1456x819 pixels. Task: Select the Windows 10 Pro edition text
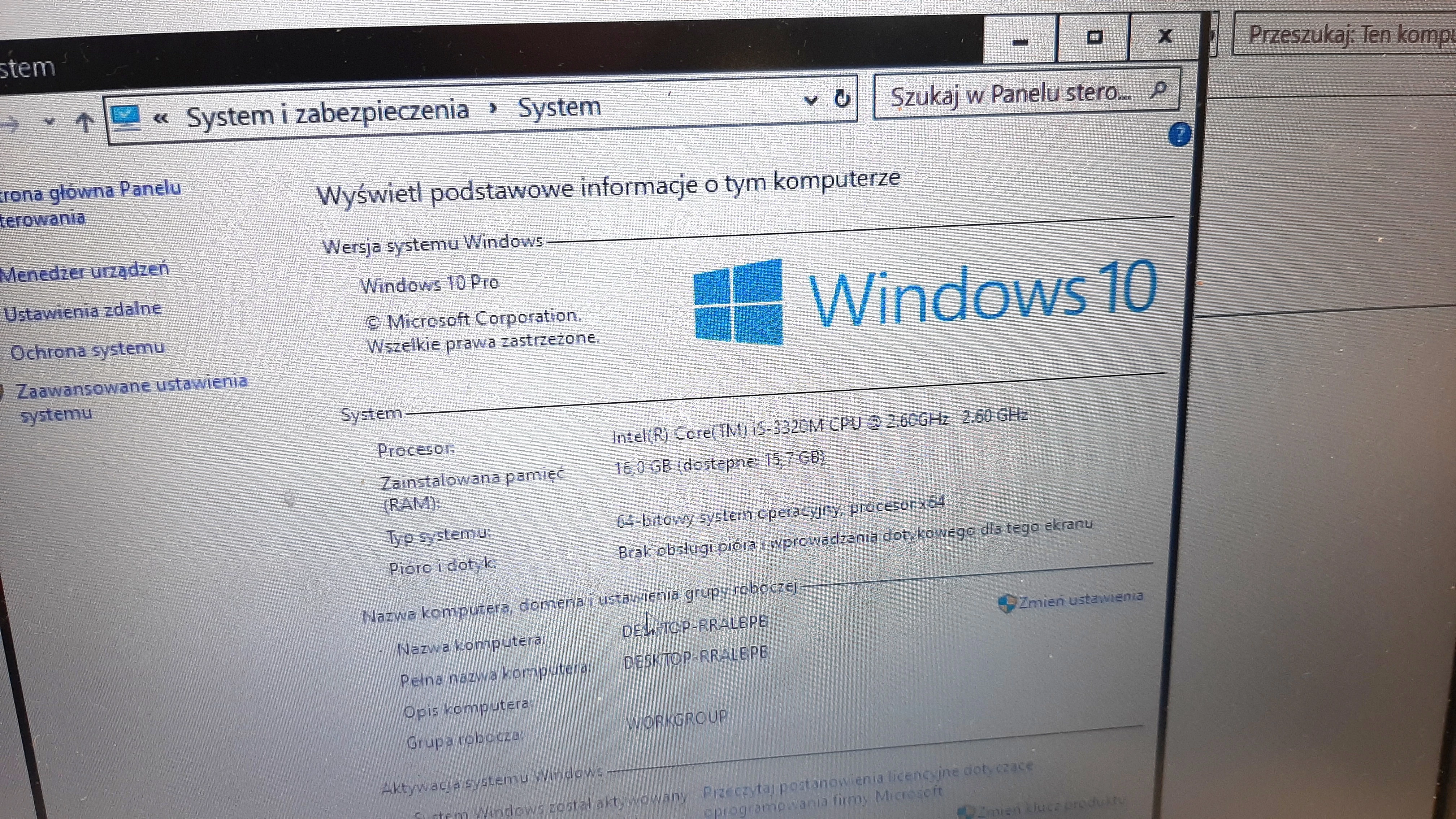[430, 284]
